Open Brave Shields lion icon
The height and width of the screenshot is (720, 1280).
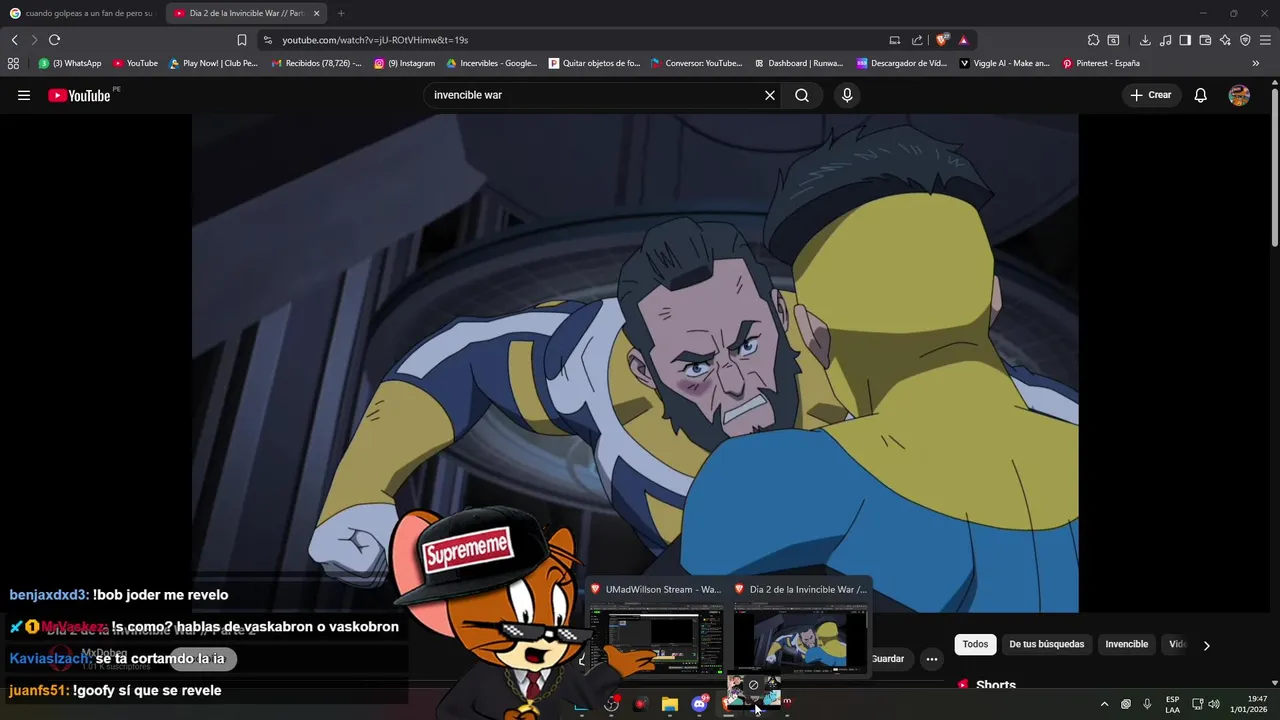point(942,40)
